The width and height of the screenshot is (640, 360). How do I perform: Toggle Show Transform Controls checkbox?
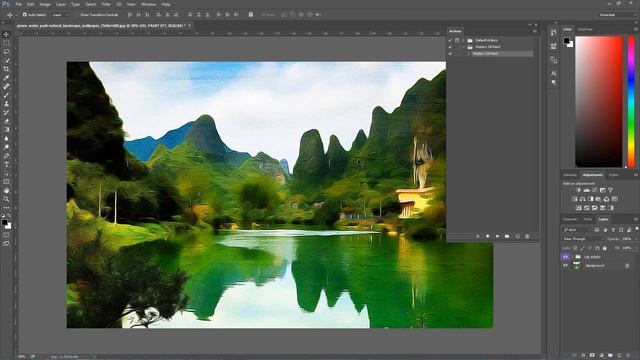coord(77,15)
